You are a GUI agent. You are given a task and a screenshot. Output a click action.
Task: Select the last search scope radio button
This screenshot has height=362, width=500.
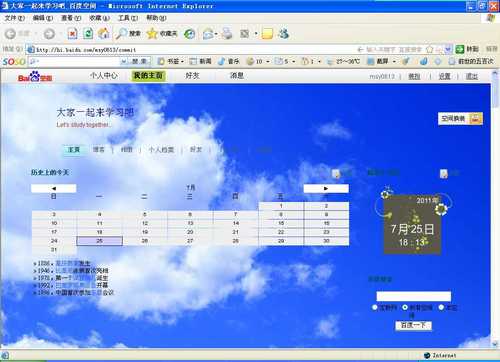pyautogui.click(x=441, y=307)
